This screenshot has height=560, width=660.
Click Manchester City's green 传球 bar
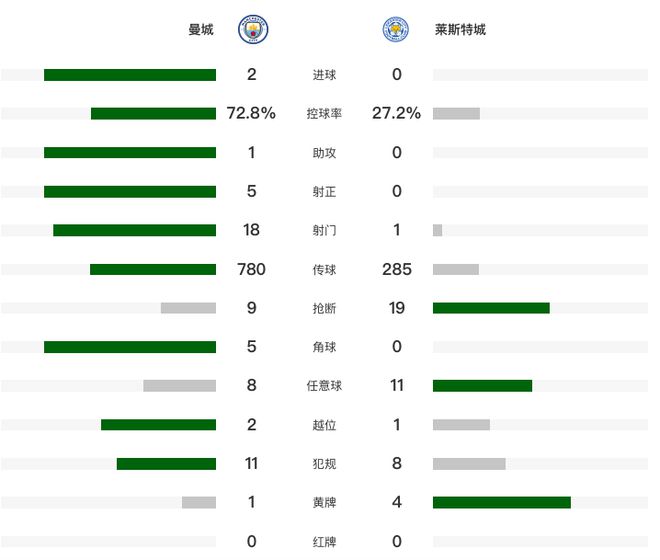[153, 269]
